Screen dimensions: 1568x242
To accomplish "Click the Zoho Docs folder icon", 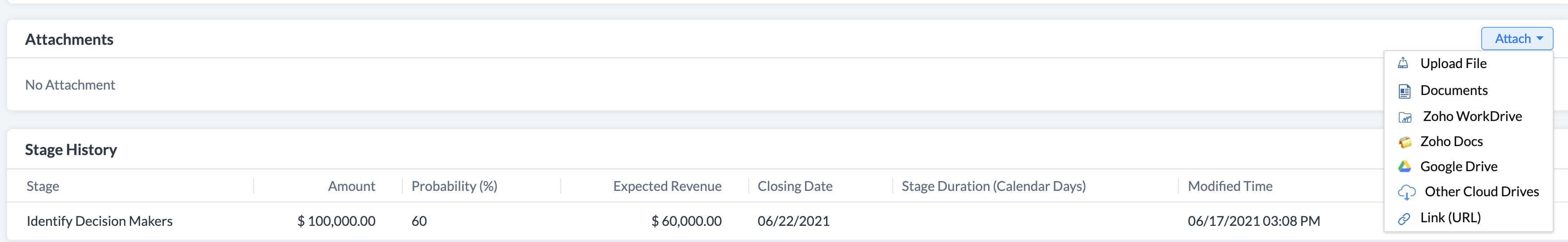I will 1405,142.
